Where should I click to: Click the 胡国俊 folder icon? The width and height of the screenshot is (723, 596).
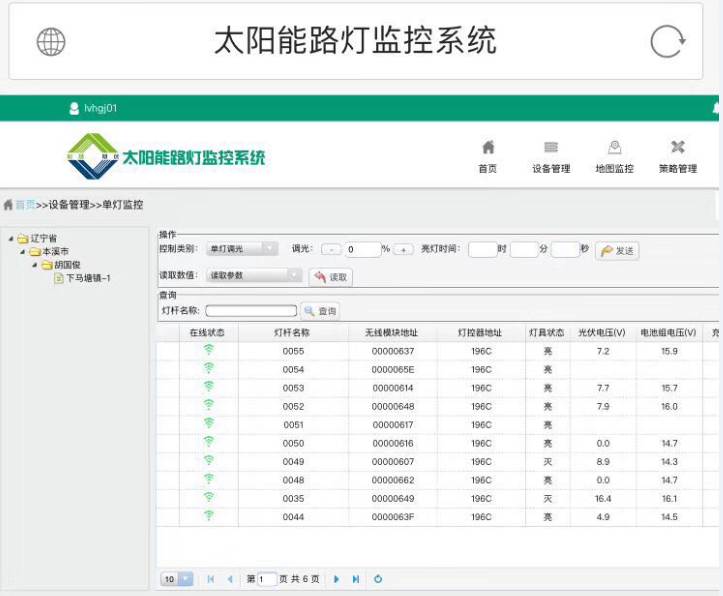(47, 265)
